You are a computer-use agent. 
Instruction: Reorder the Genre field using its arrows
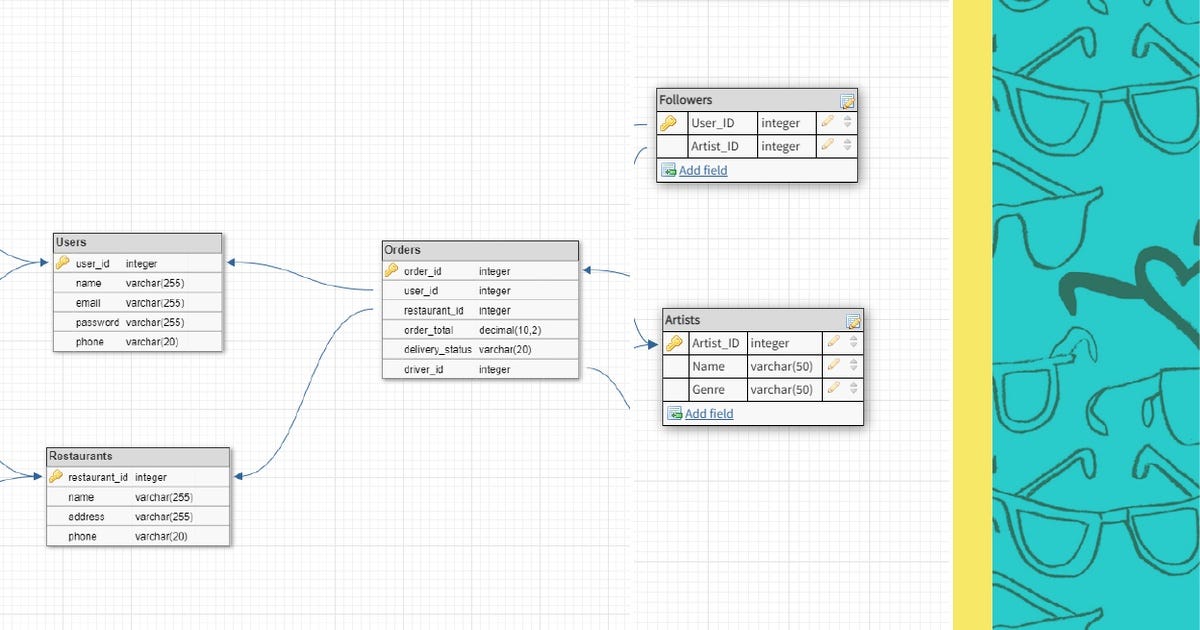point(854,389)
